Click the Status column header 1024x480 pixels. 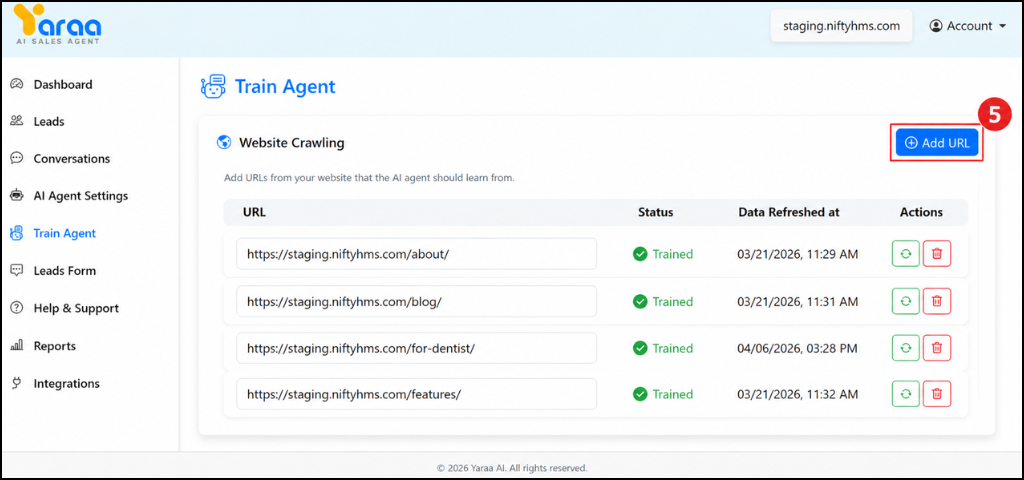(x=656, y=212)
